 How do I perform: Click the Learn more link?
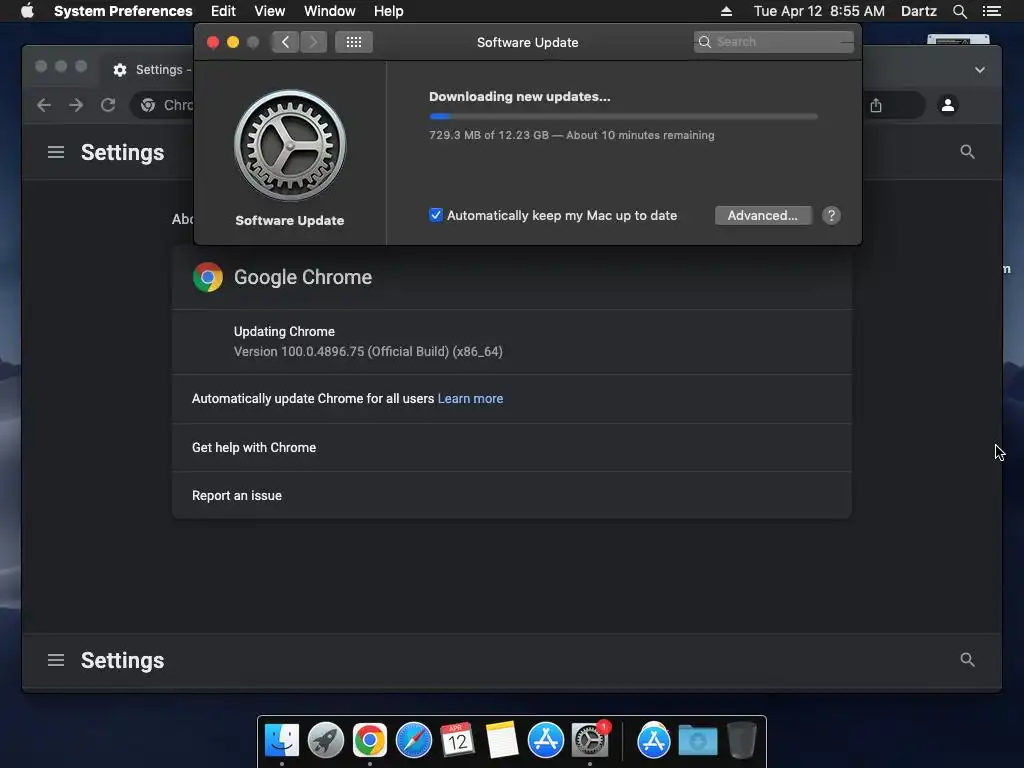(470, 398)
